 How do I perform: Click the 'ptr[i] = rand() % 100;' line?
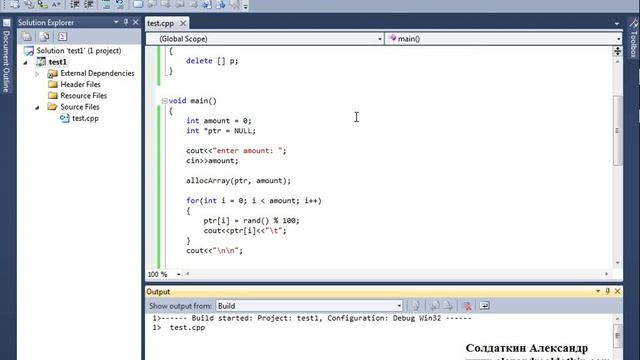tap(251, 221)
